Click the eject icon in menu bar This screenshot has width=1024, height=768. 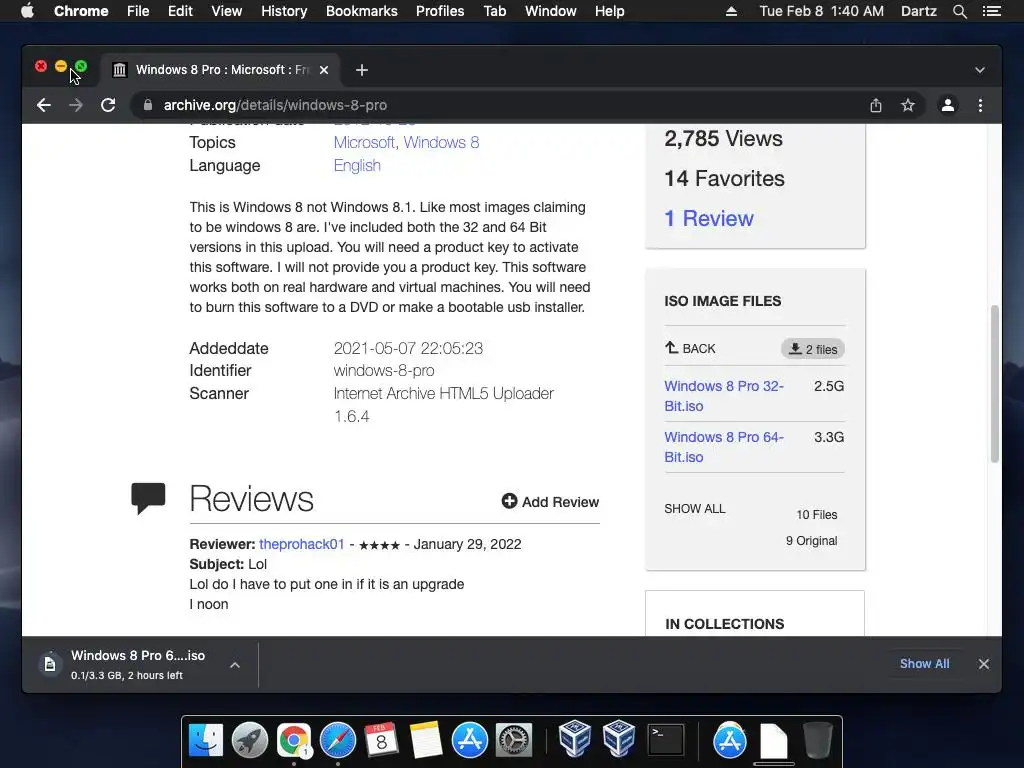[731, 11]
